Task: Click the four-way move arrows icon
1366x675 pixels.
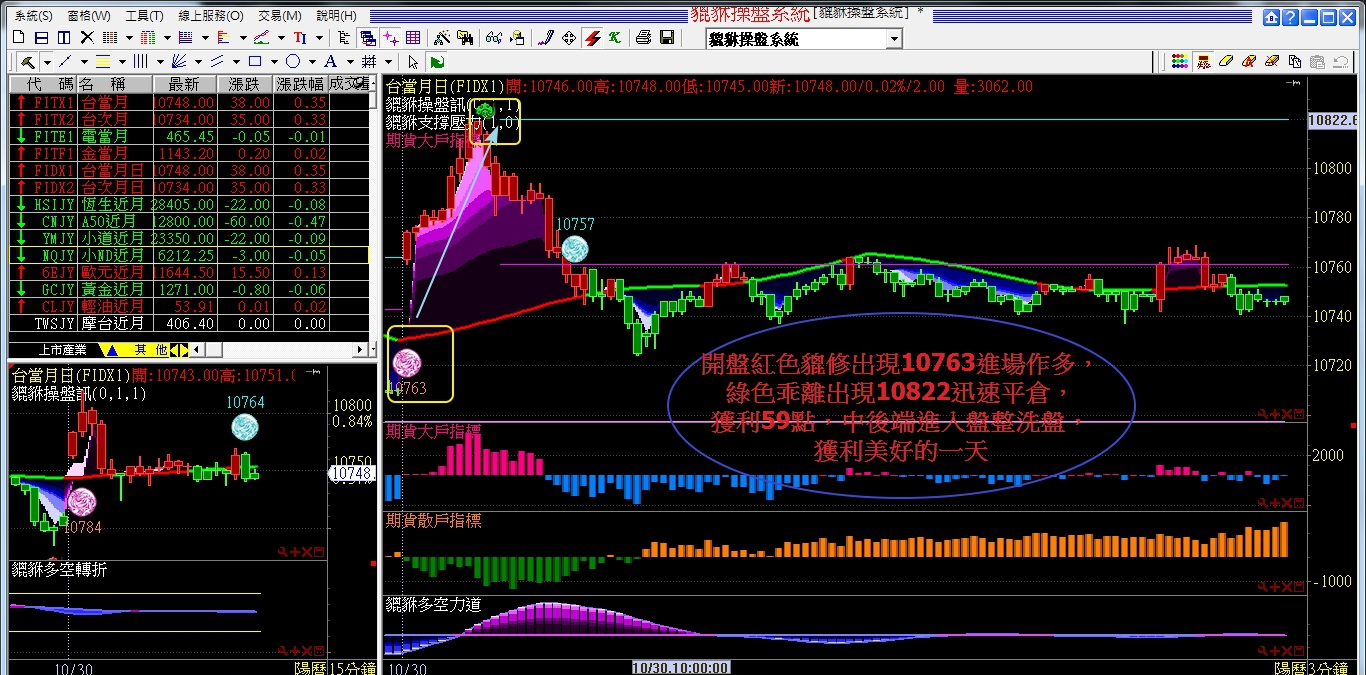Action: coord(569,37)
